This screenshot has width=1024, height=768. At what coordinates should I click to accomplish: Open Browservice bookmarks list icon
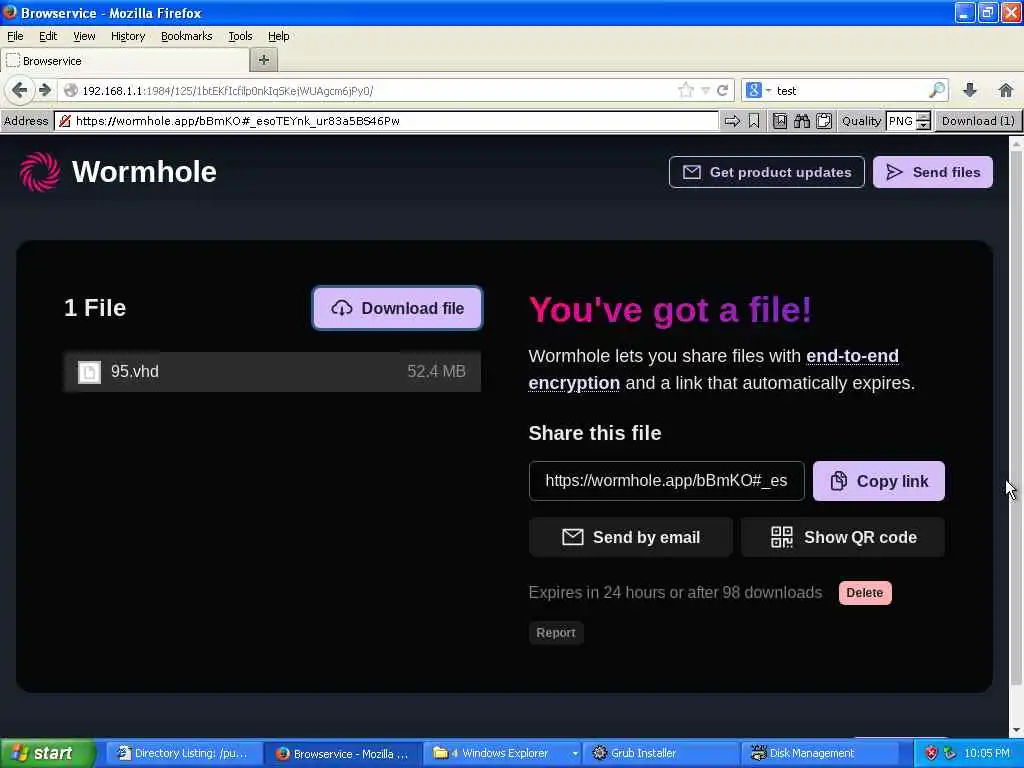coord(780,121)
